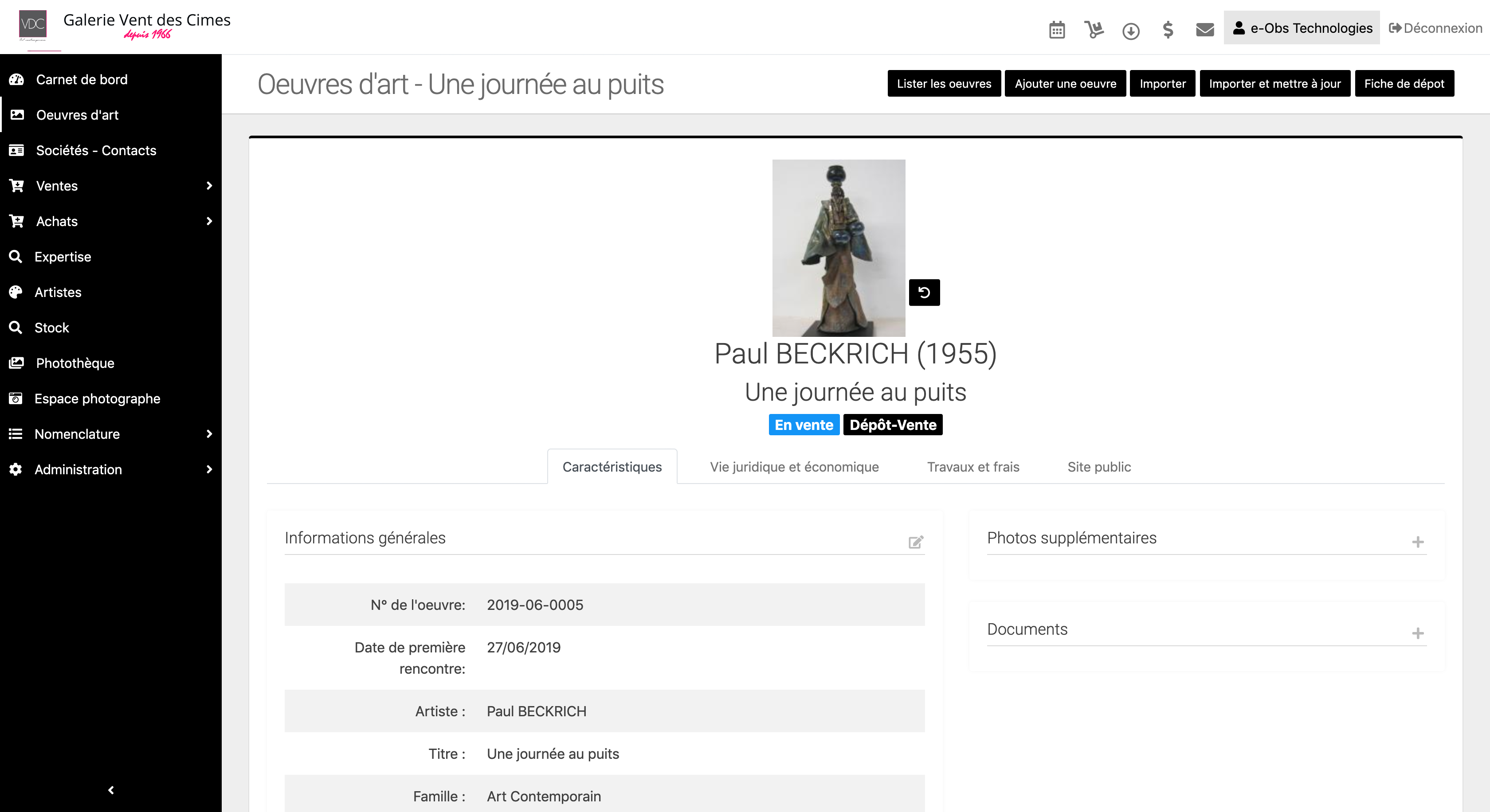Click Paul BECKRICH in Artiste row
Viewport: 1490px width, 812px height.
(x=536, y=711)
